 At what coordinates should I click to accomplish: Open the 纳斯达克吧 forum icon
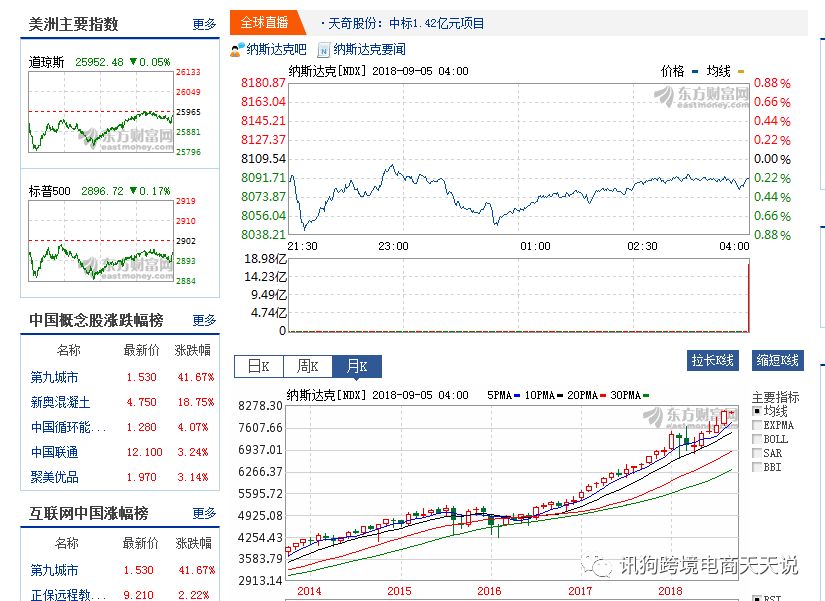pos(237,49)
